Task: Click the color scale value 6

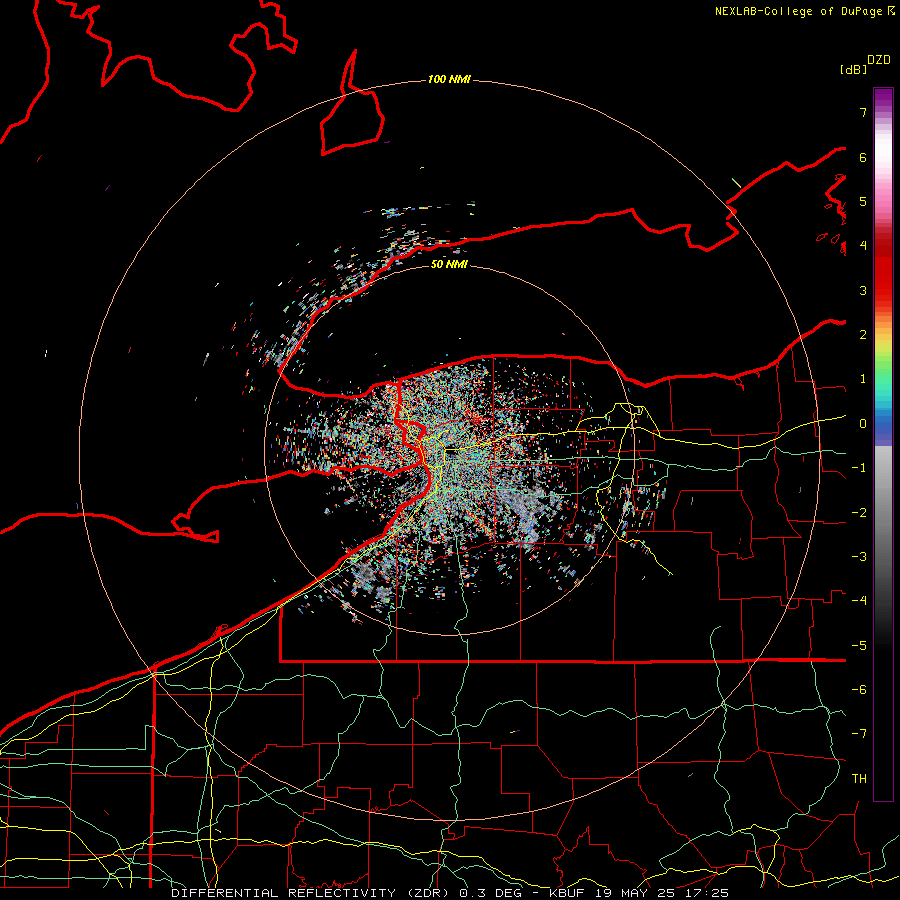Action: [x=863, y=157]
